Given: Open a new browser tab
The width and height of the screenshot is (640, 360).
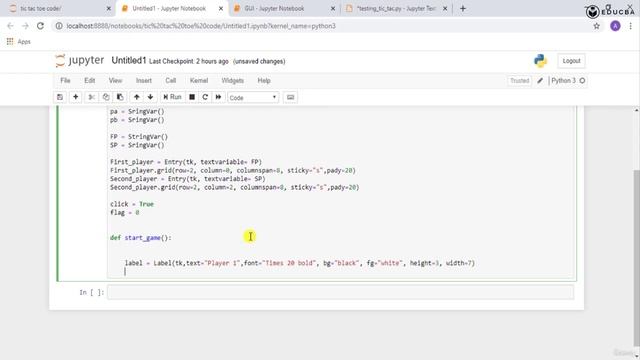Looking at the screenshot, I should click(x=463, y=8).
